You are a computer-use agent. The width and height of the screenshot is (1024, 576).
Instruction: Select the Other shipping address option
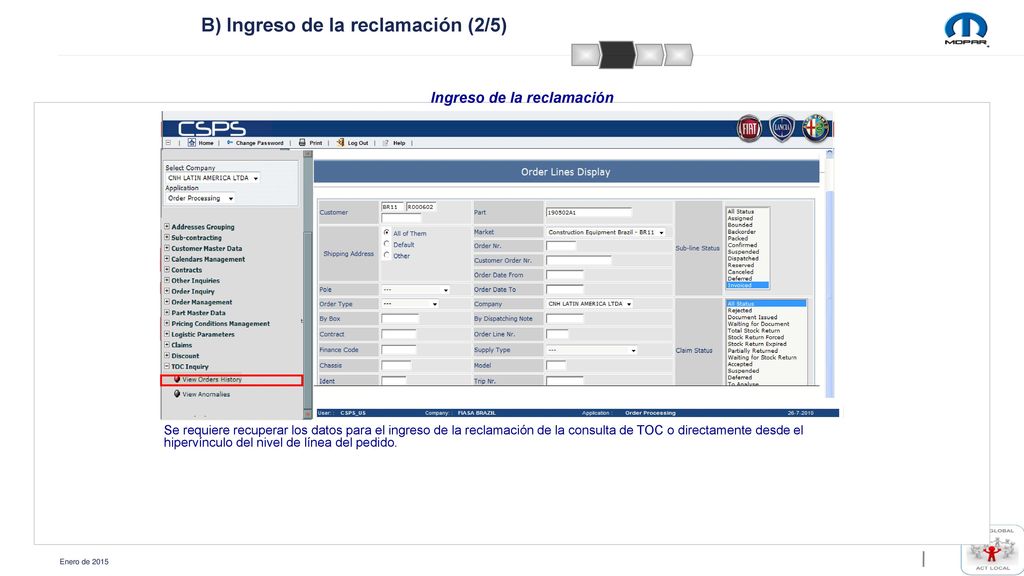[387, 255]
